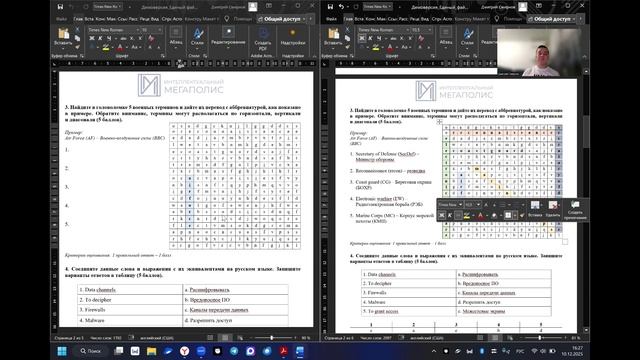Click the yellow highlight color in left ribbon
Viewport: 640px width, 360px height.
pos(105,47)
